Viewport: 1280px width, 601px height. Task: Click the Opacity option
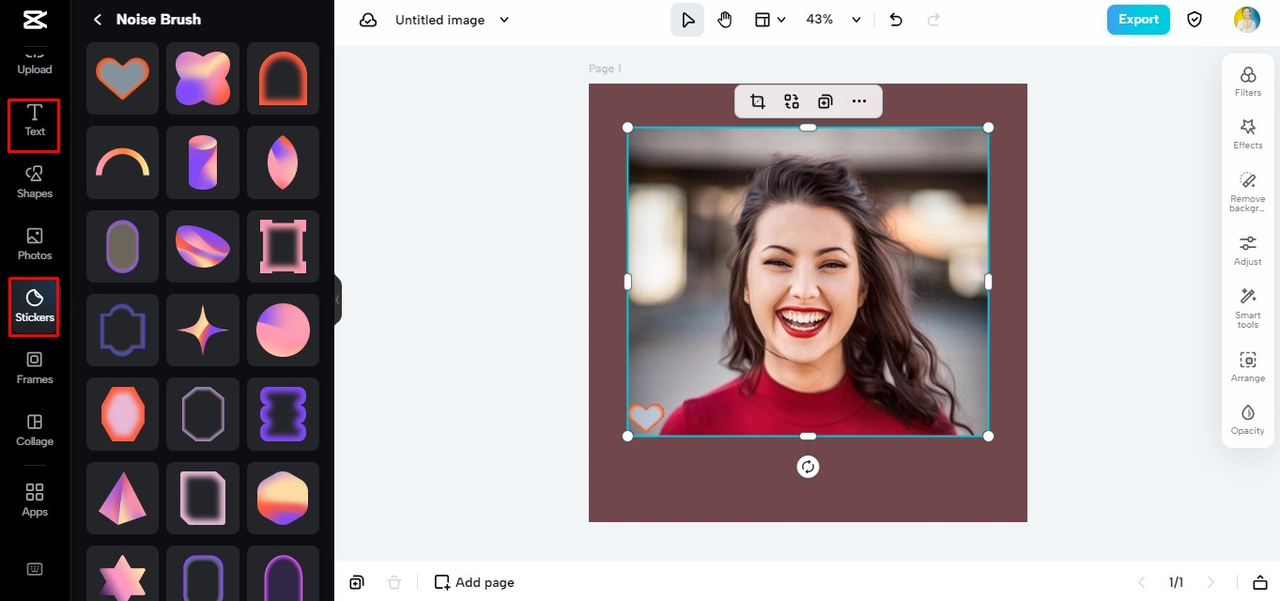1247,419
